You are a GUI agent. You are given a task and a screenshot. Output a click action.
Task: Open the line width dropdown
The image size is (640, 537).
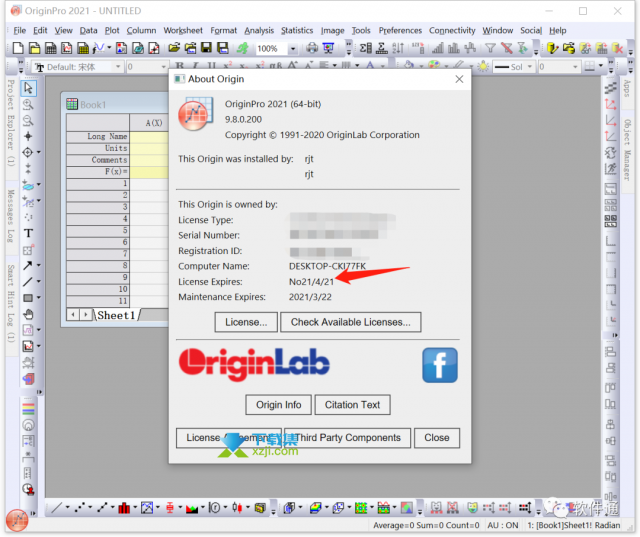pos(576,67)
